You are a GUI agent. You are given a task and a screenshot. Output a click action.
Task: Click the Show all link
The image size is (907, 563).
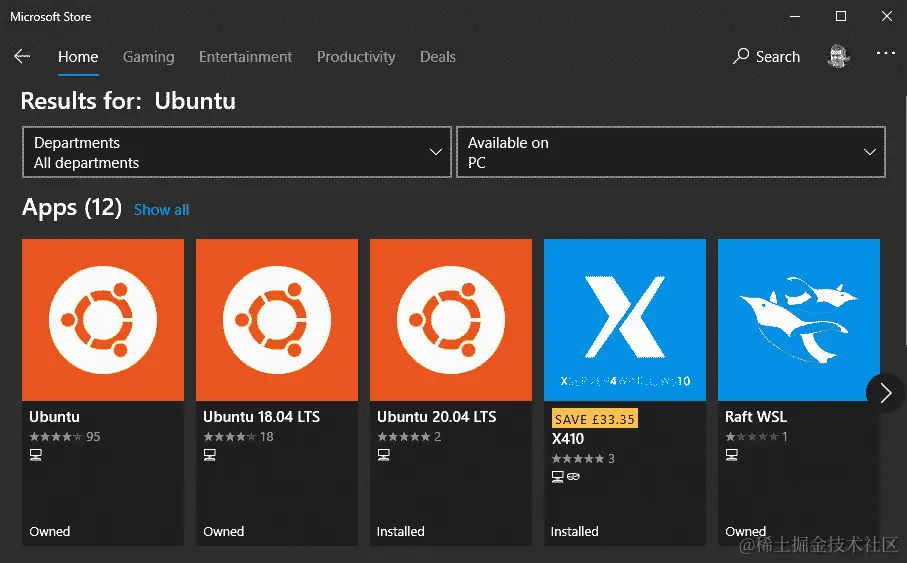coord(161,209)
